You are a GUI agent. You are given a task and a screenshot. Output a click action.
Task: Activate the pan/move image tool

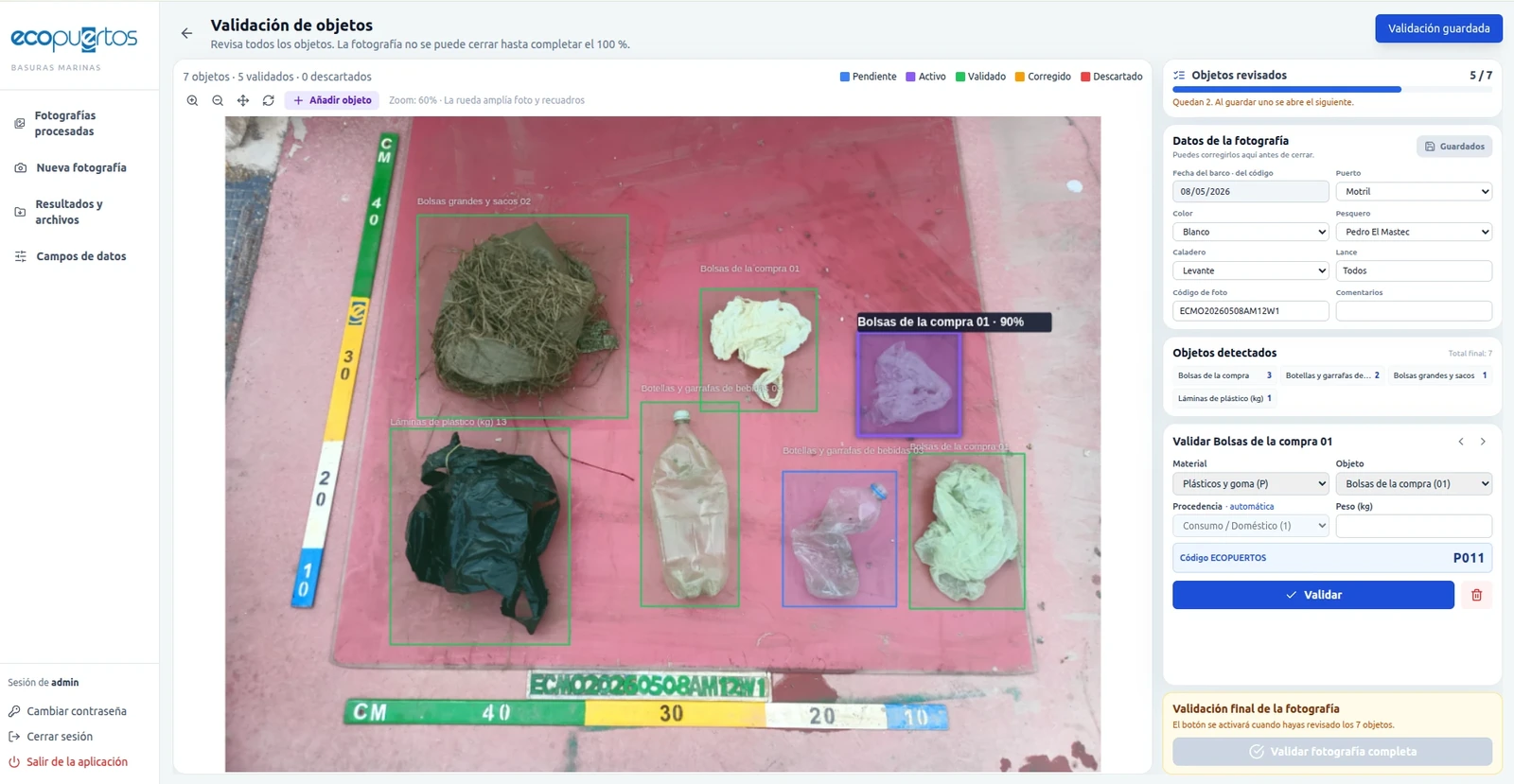(243, 100)
